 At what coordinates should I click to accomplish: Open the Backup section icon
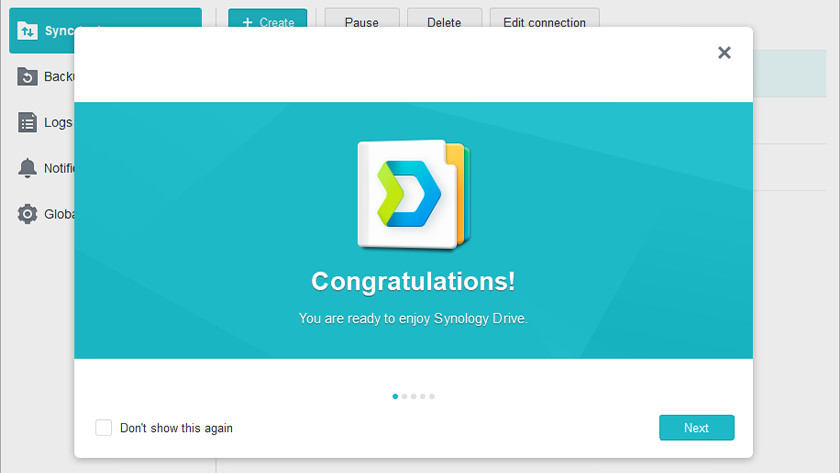[28, 77]
